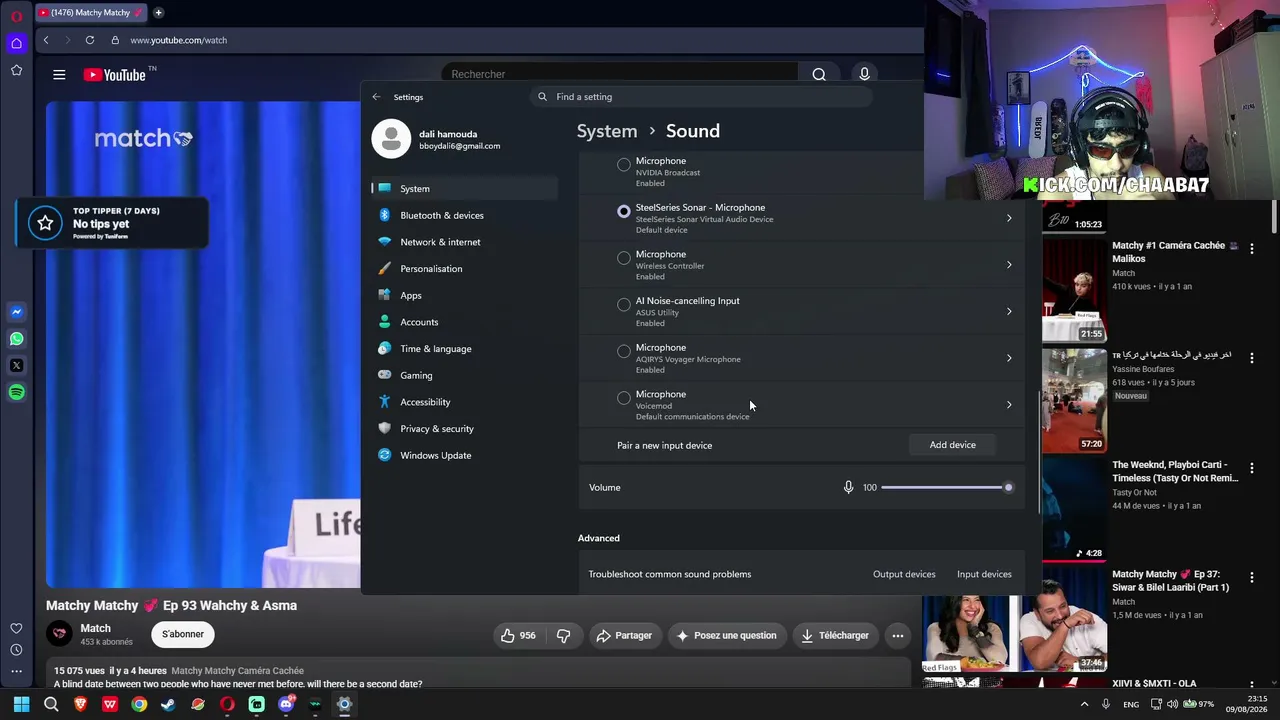Select the NVIDIA Broadcast microphone radio button
This screenshot has height=720, width=1280.
[x=624, y=164]
